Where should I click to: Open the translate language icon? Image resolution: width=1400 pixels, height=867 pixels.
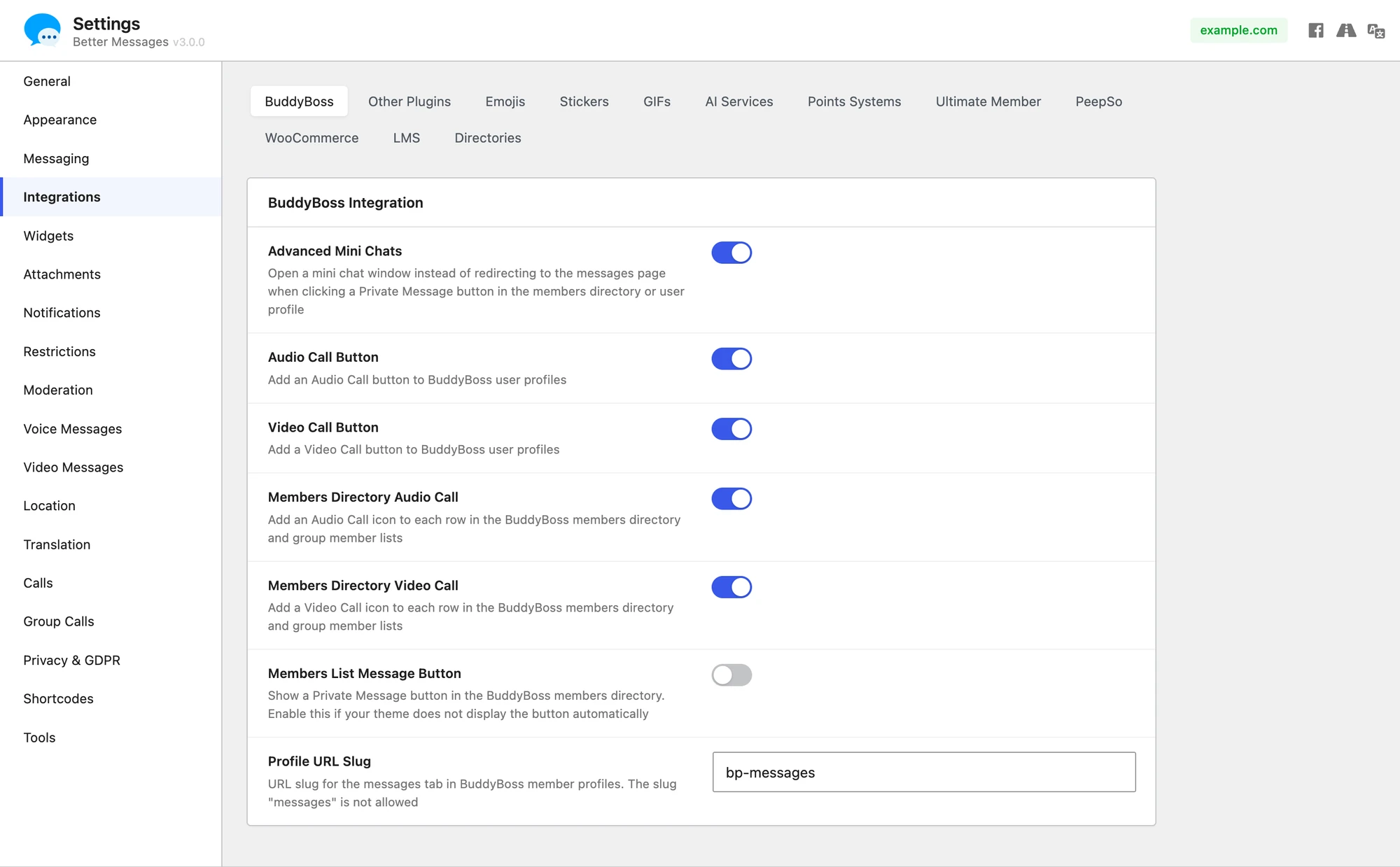pos(1376,31)
